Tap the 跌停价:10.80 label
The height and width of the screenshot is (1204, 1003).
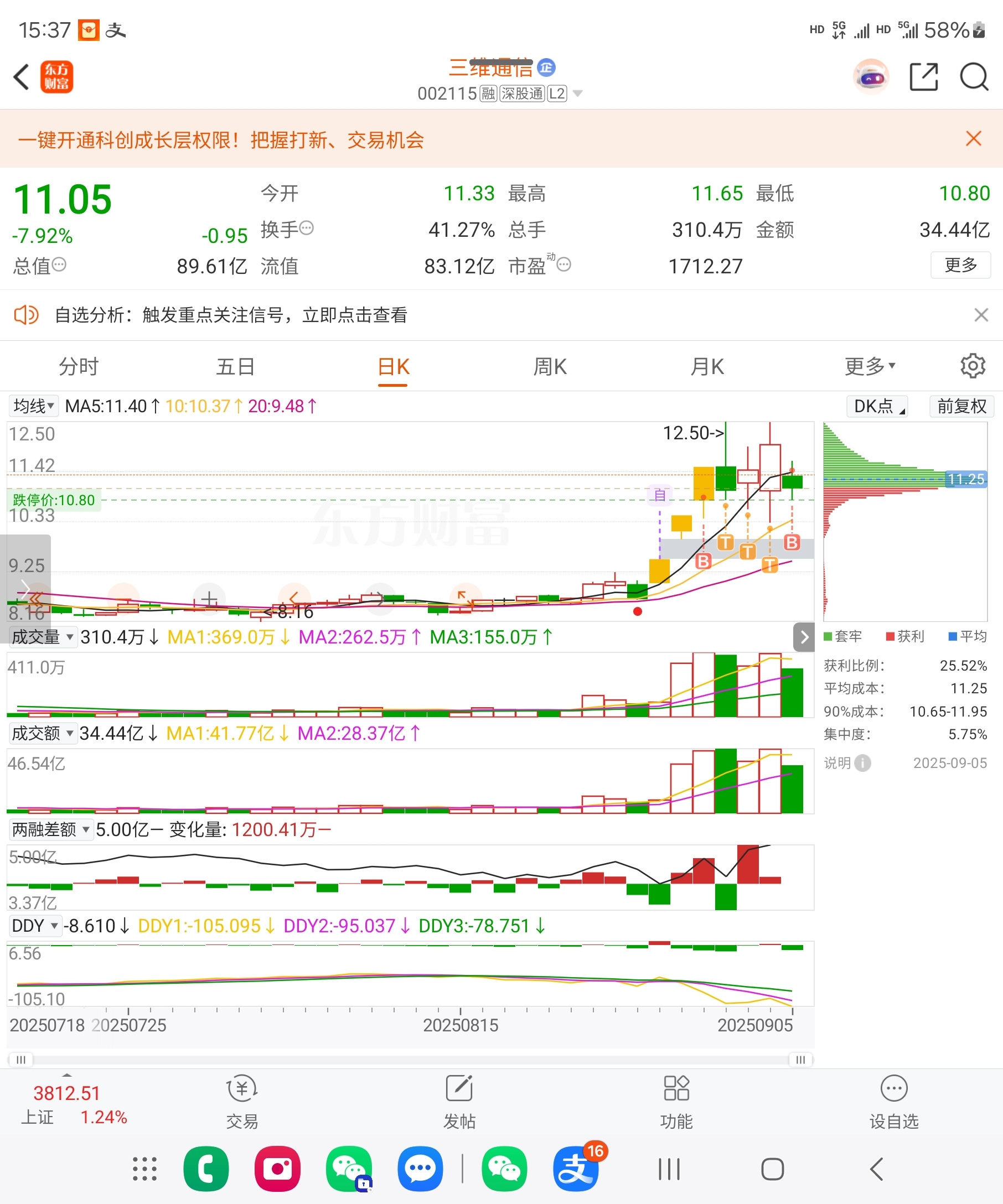[x=54, y=500]
